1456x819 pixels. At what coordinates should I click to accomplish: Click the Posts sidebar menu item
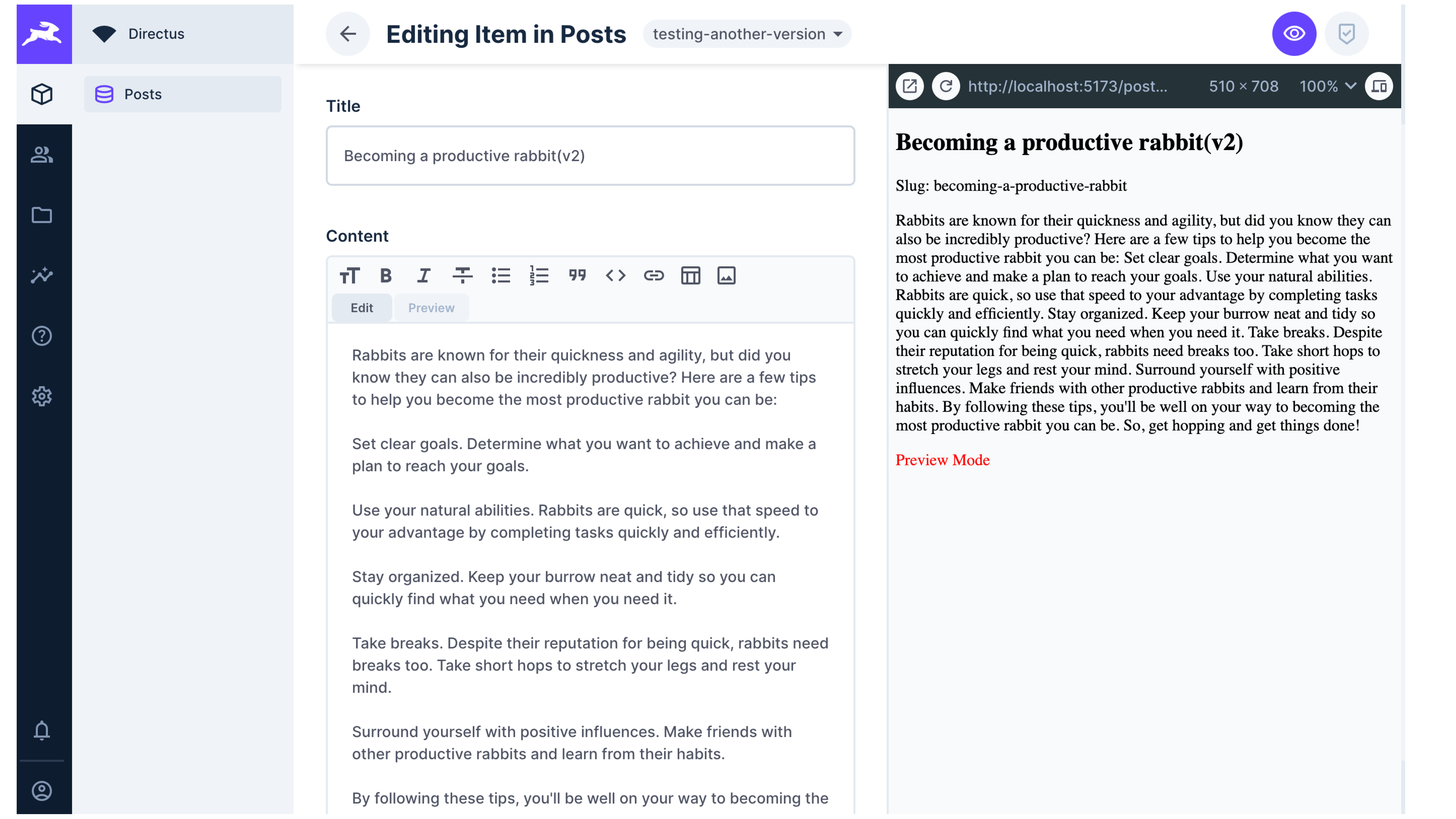181,94
